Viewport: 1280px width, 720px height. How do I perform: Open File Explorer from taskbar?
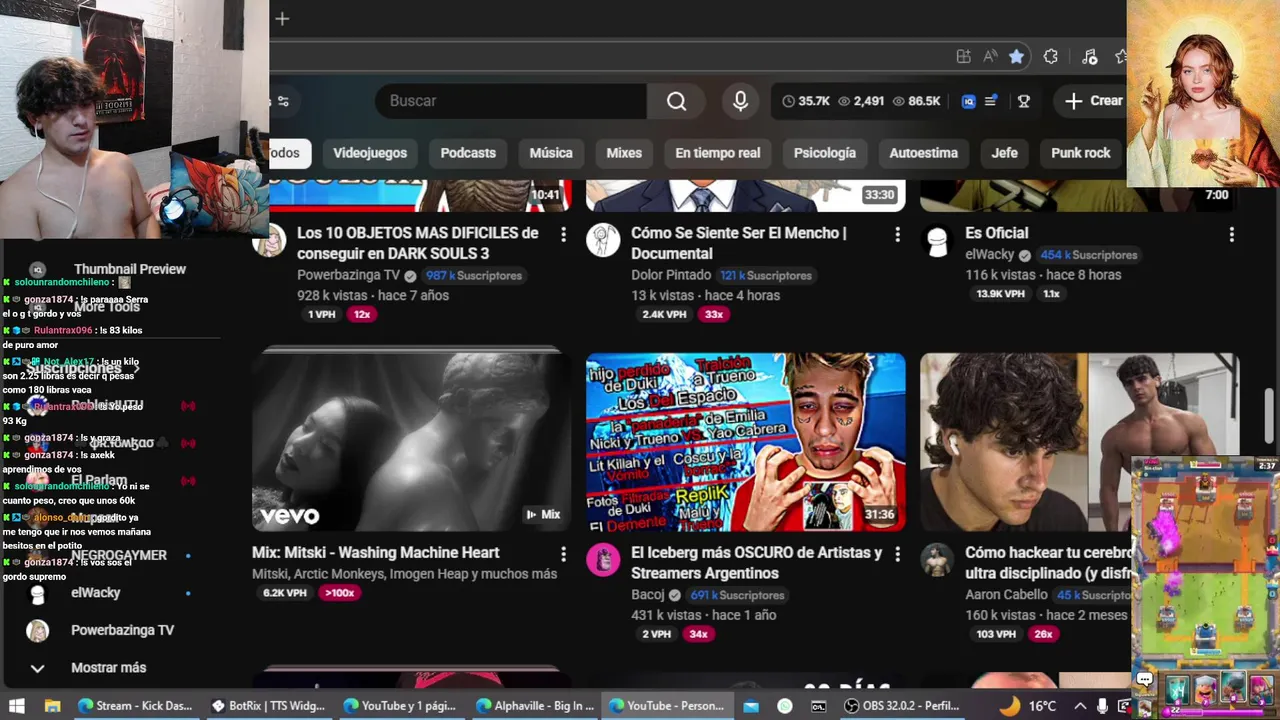(x=53, y=706)
